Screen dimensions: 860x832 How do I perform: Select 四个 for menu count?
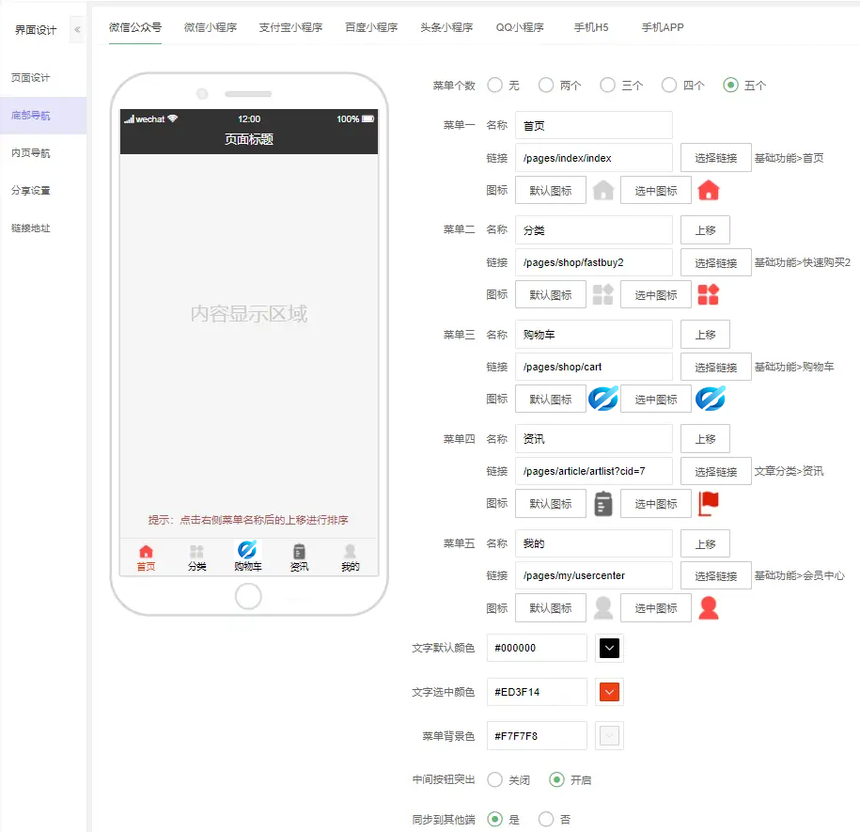669,85
